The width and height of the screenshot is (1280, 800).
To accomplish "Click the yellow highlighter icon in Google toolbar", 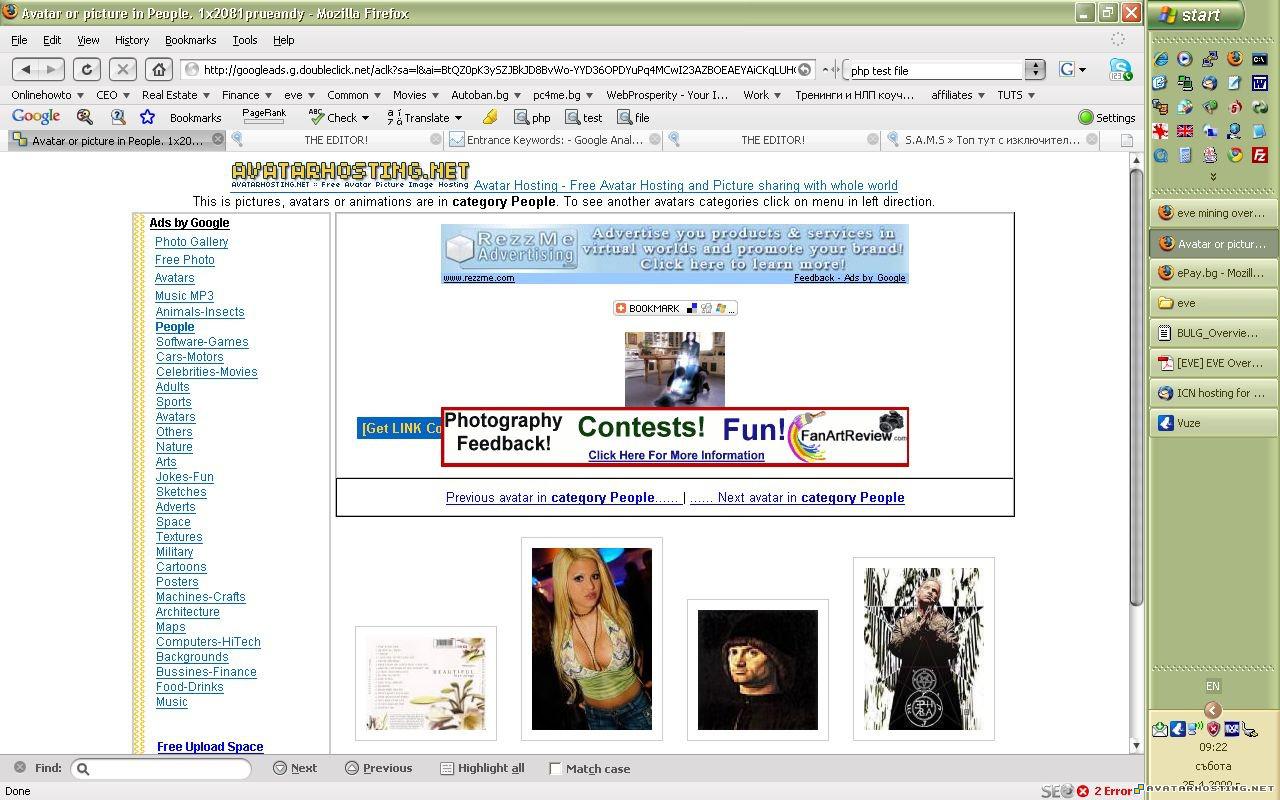I will coord(489,117).
